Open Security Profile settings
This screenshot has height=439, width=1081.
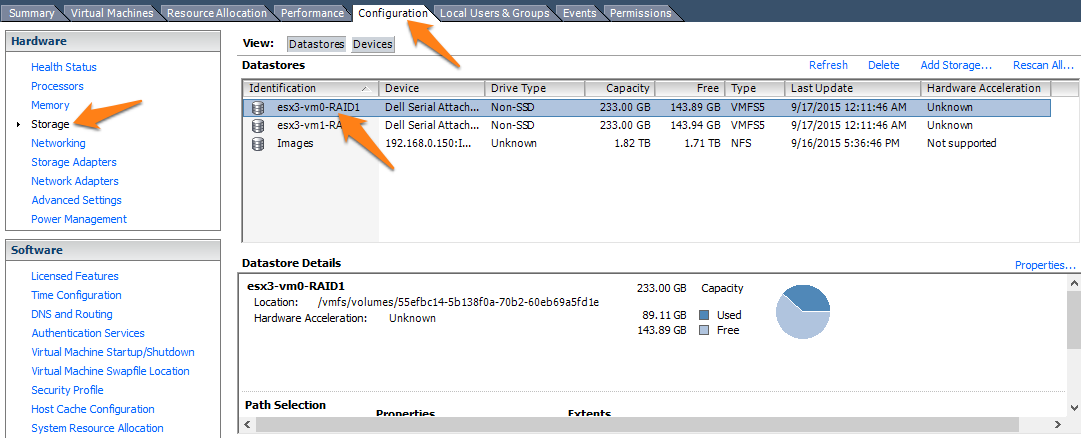67,390
